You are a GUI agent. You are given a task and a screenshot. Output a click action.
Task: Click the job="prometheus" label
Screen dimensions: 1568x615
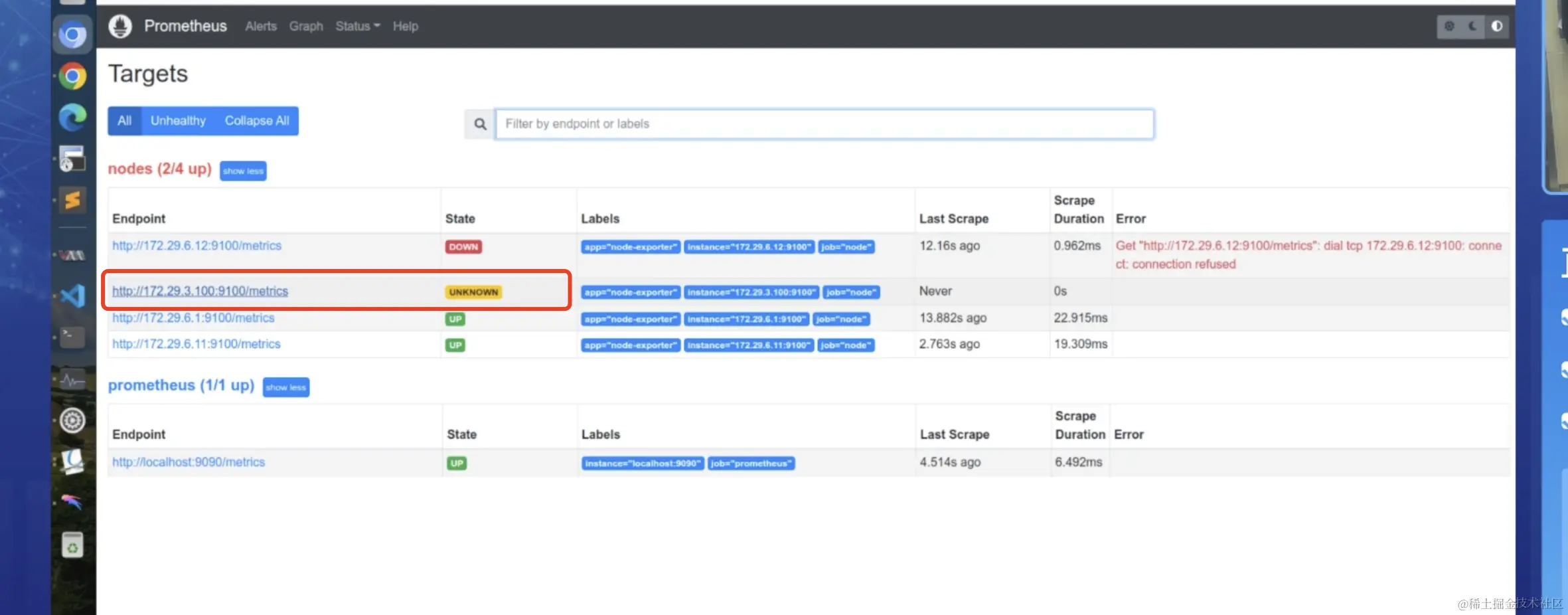point(751,464)
